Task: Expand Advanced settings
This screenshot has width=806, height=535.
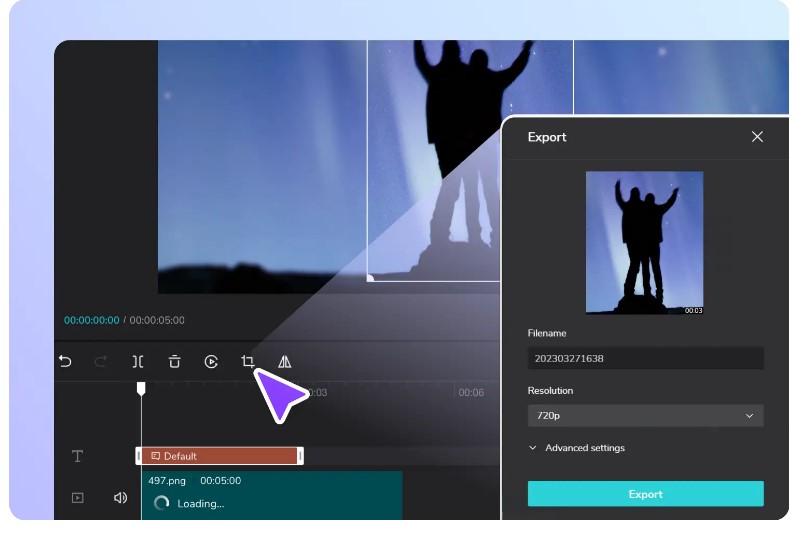Action: click(x=577, y=448)
